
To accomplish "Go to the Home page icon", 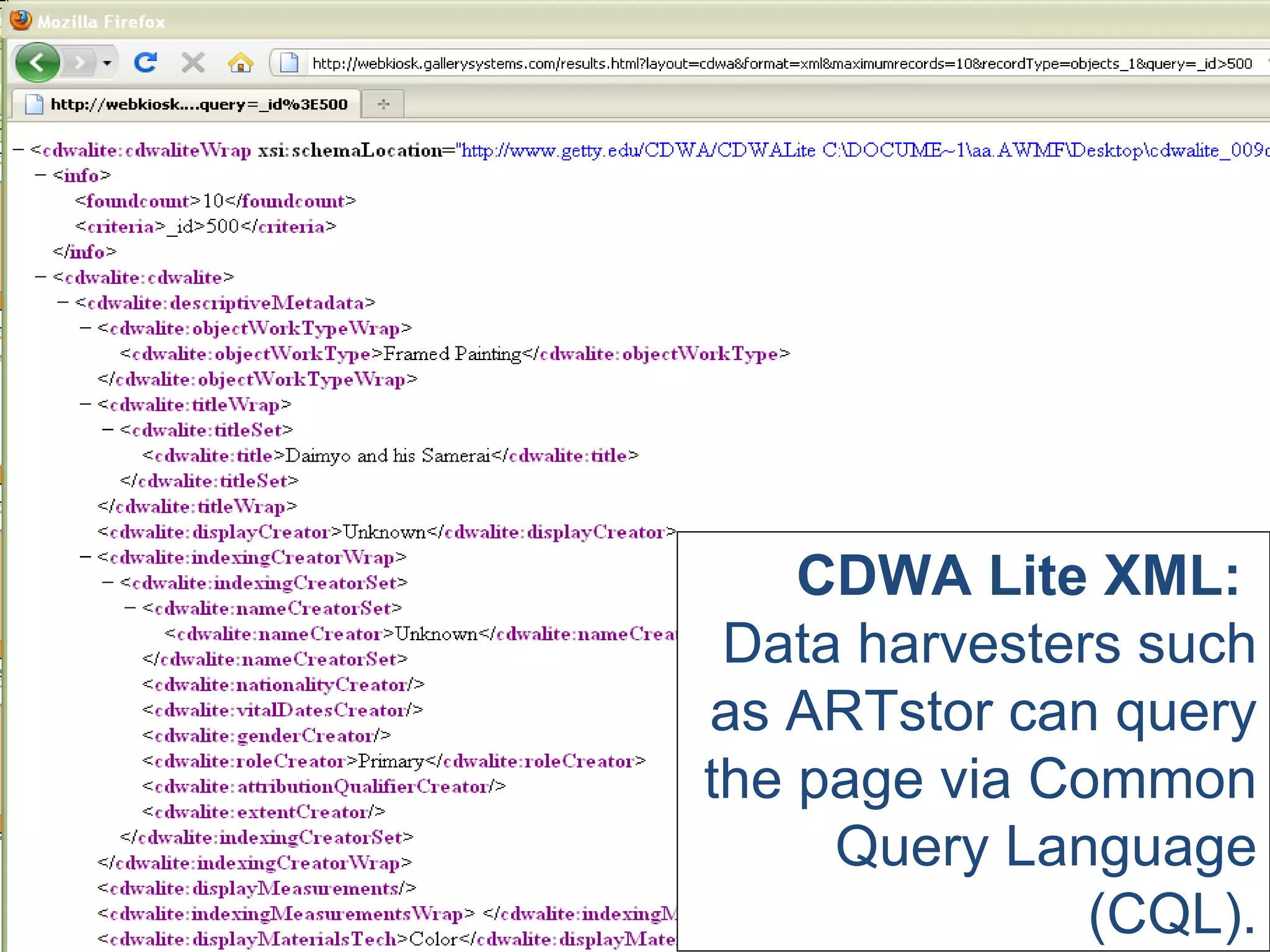I will pyautogui.click(x=241, y=63).
